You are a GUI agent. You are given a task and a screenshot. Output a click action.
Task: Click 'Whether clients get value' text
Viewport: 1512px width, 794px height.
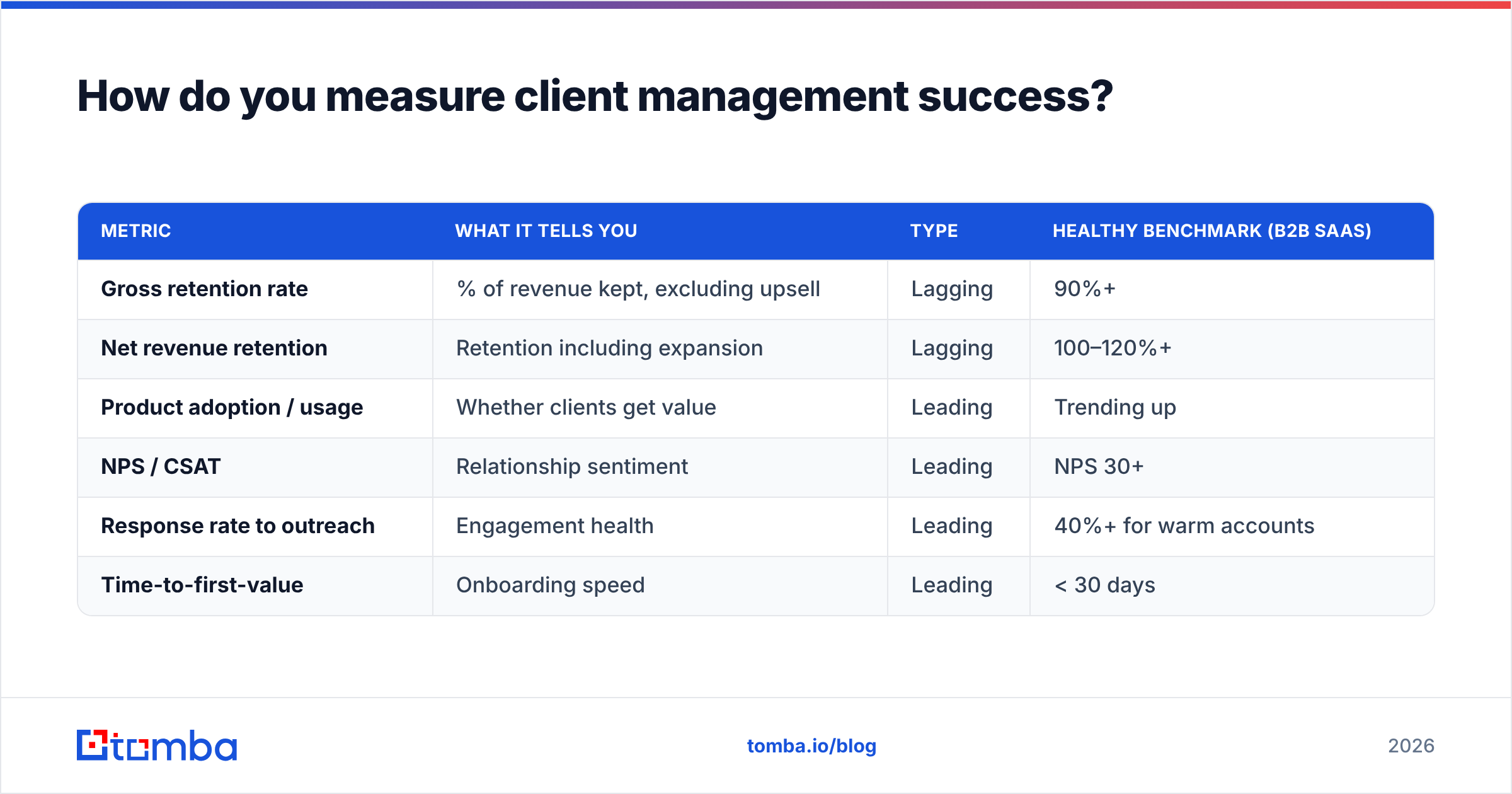coord(586,408)
